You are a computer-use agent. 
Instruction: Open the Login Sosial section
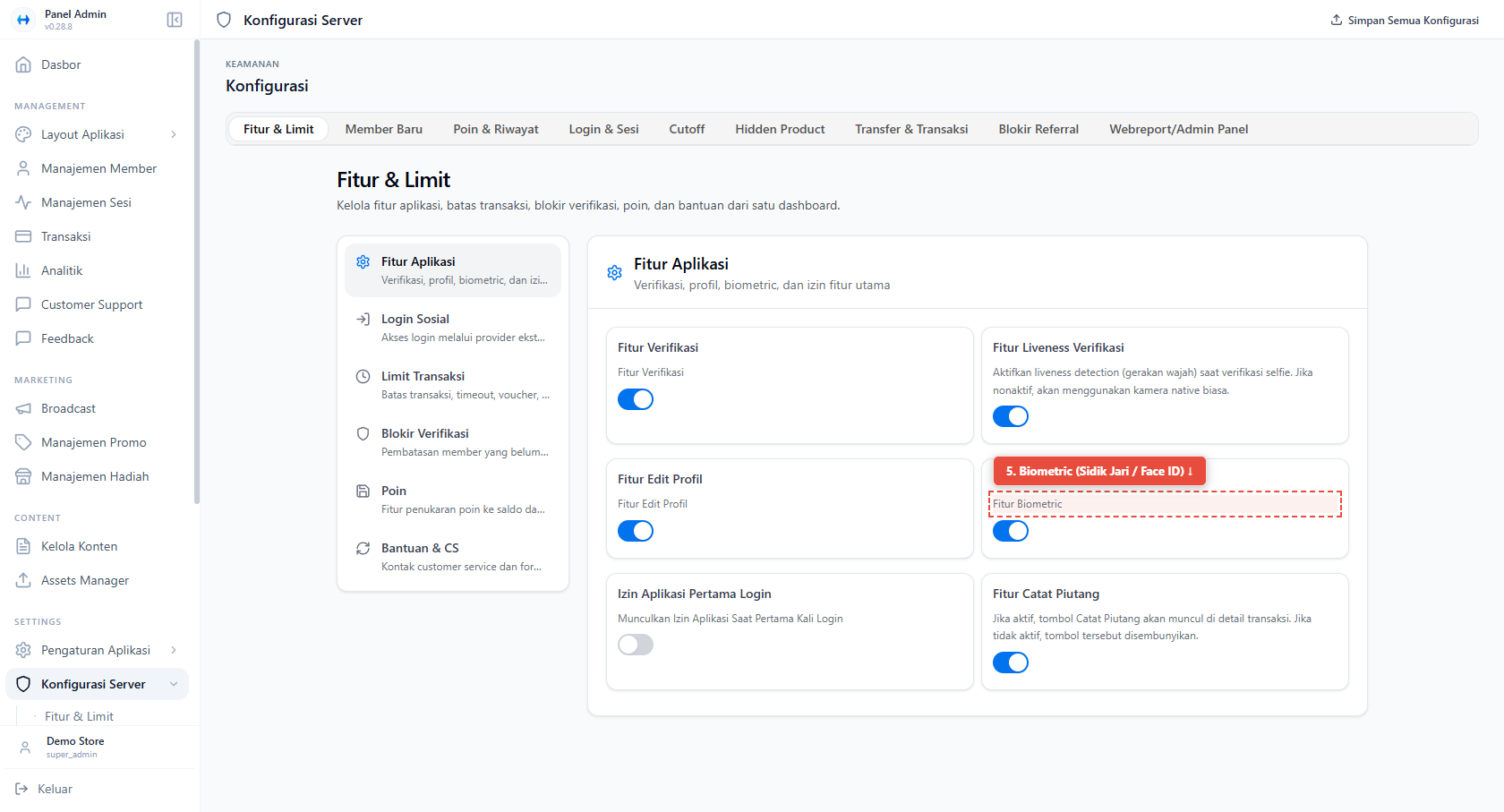(453, 328)
